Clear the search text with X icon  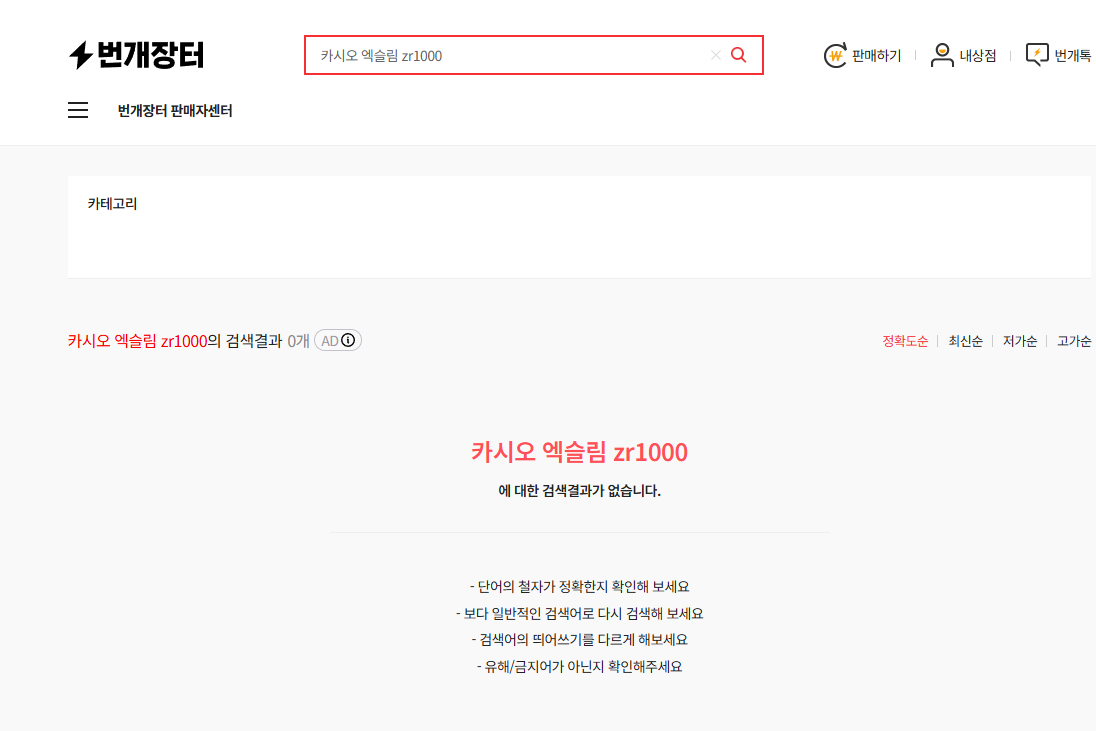715,55
